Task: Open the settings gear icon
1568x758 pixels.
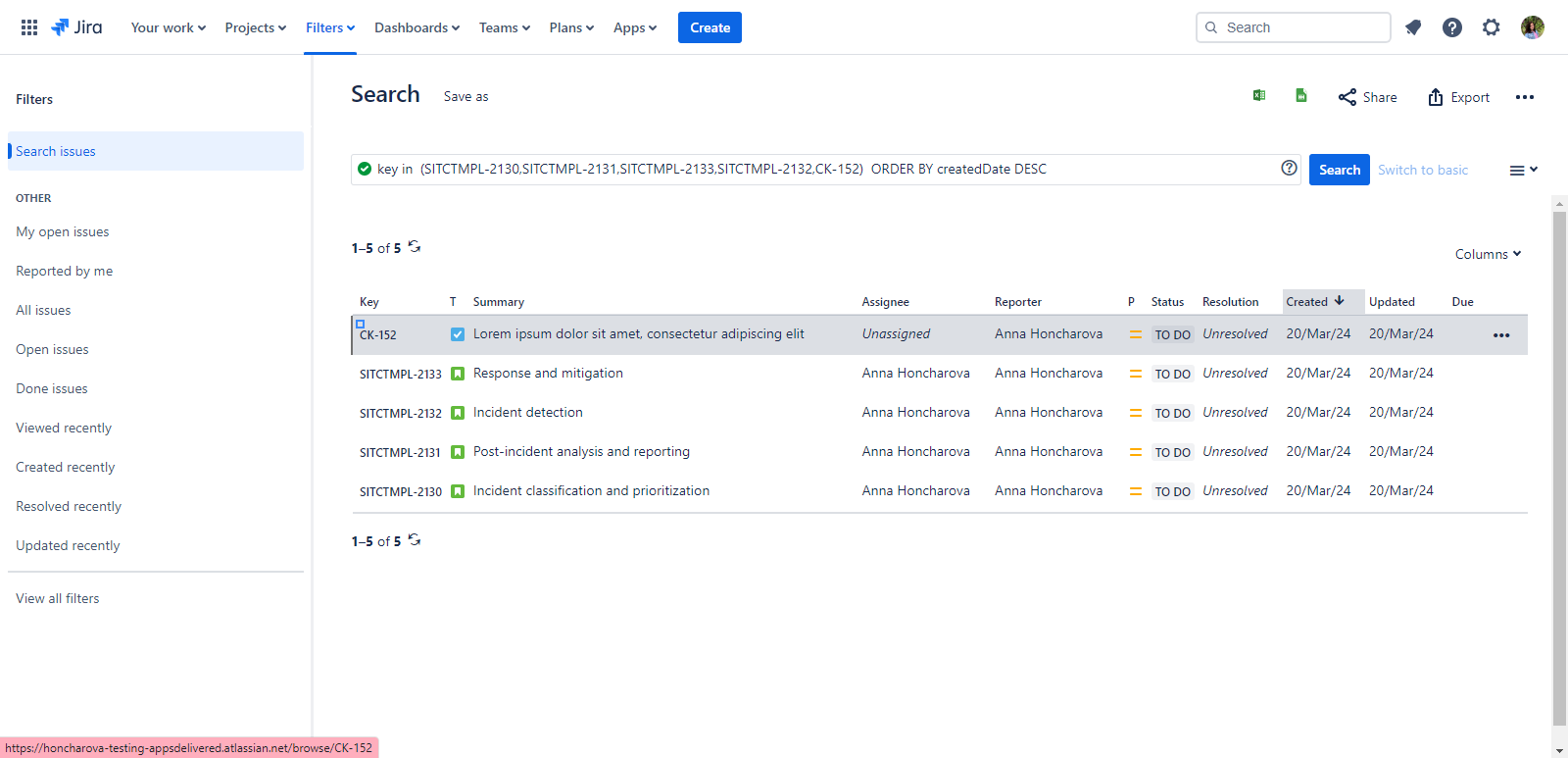Action: [1492, 27]
